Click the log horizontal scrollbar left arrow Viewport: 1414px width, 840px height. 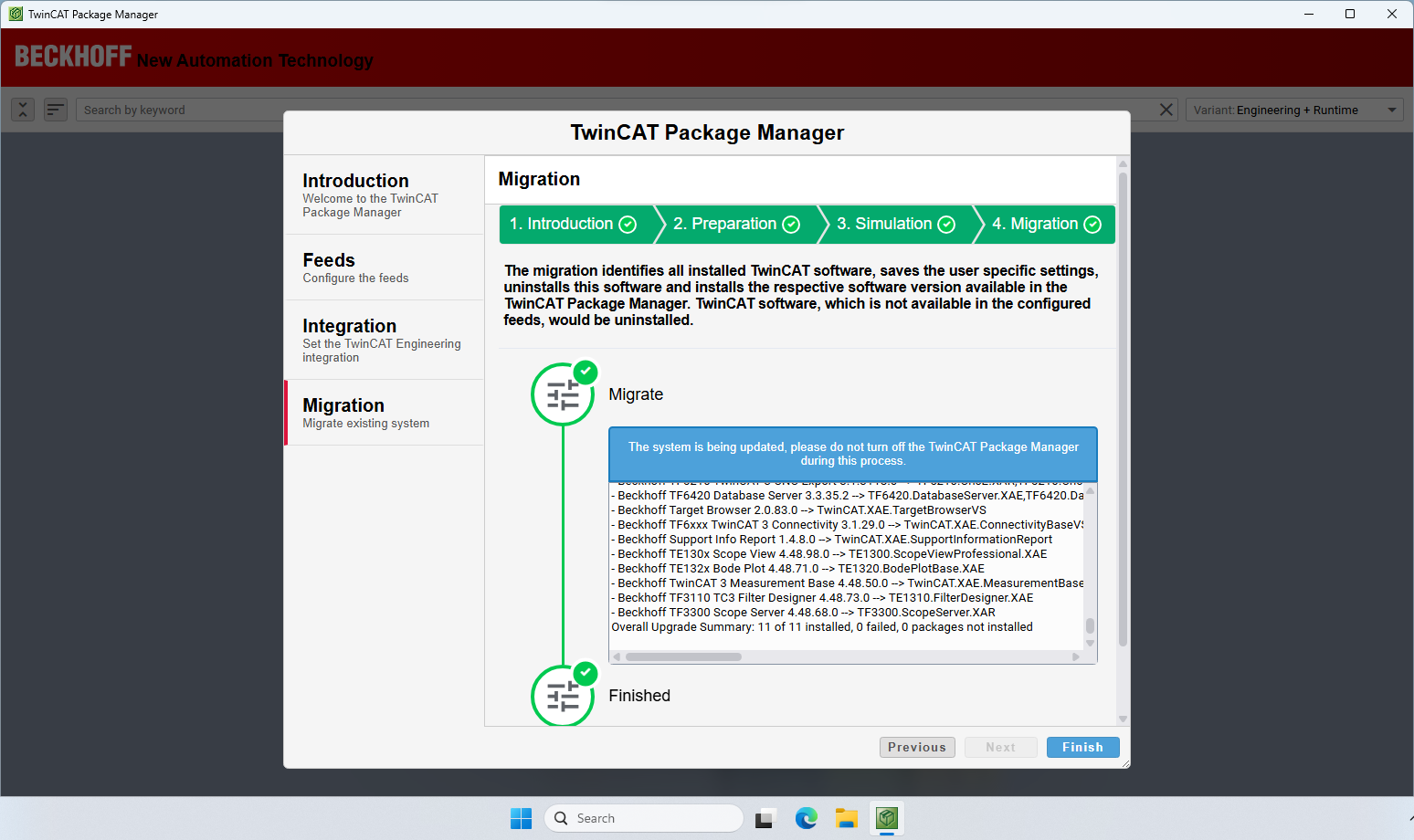617,656
